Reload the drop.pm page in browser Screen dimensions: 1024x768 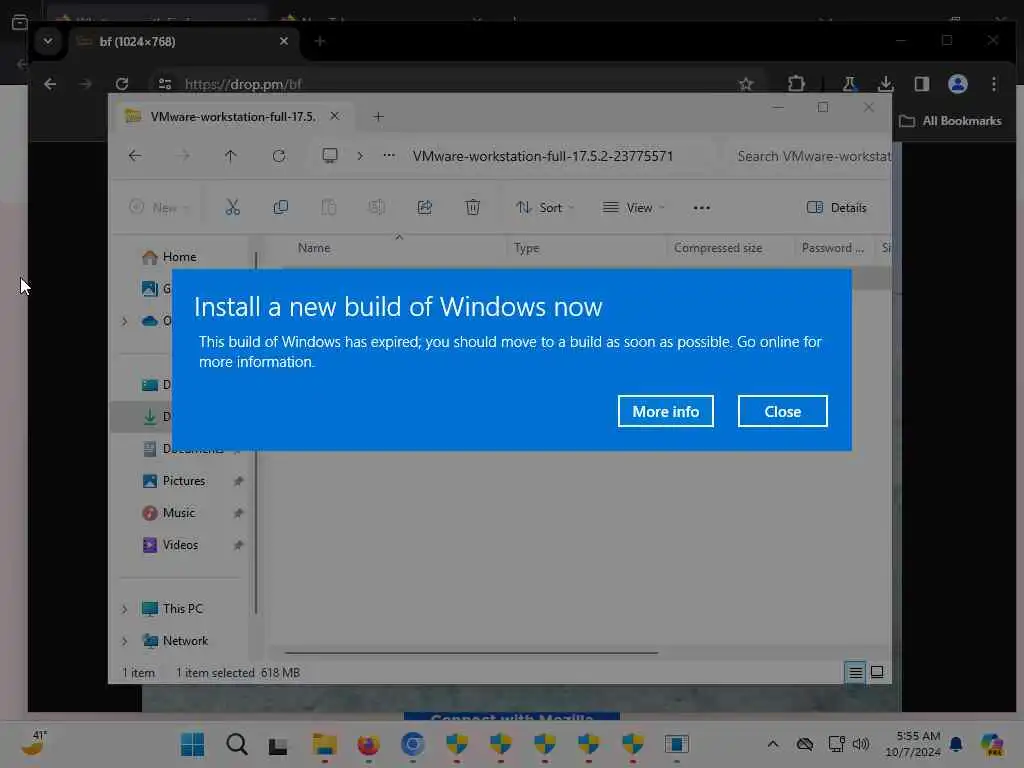(121, 84)
